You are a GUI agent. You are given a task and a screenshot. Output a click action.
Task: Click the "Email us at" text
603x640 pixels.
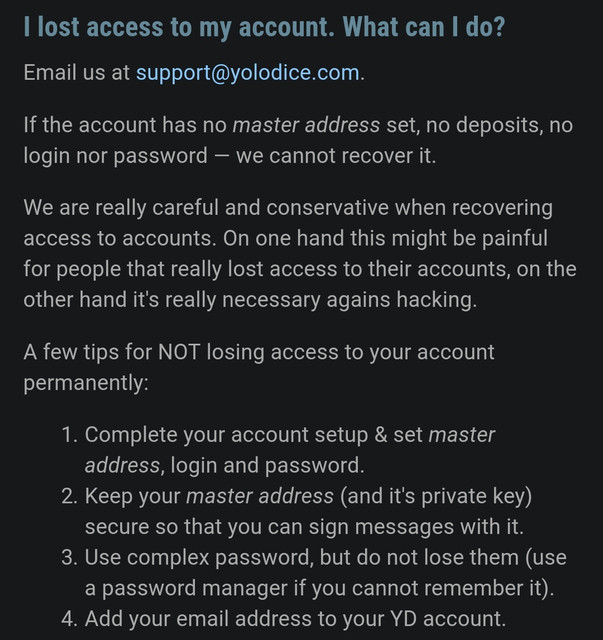click(76, 73)
